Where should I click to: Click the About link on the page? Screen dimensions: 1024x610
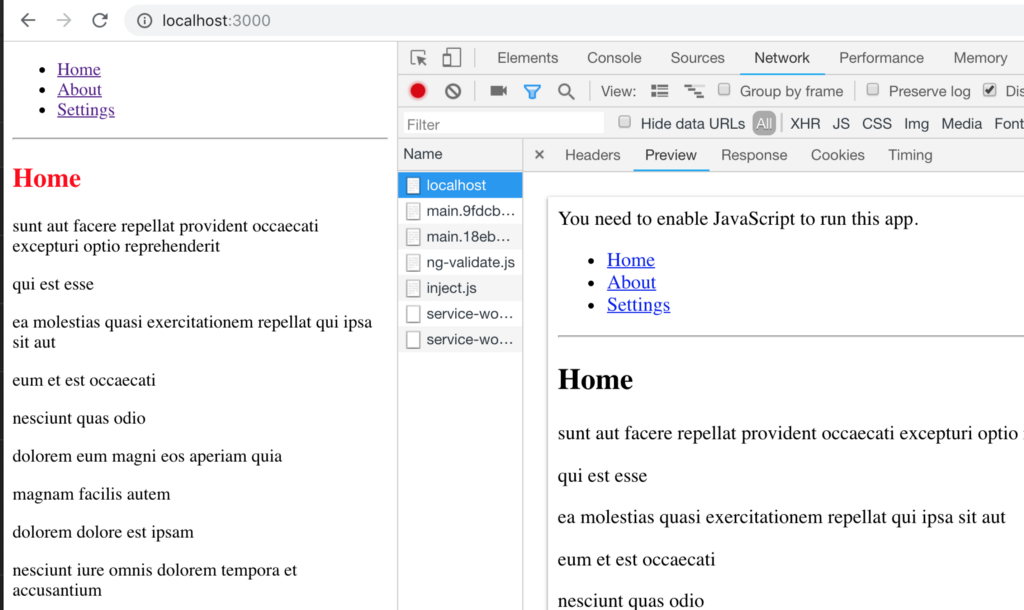click(80, 90)
